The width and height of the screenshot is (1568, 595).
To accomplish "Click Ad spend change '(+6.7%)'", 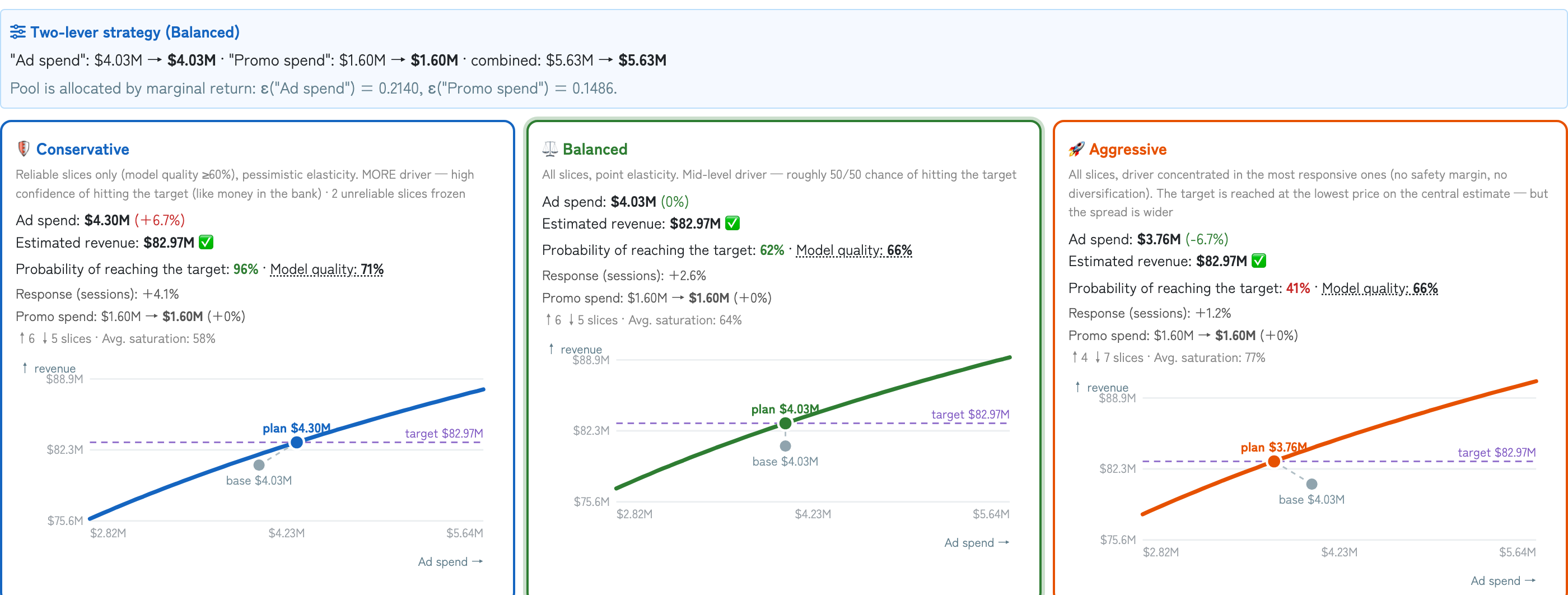I will pos(160,220).
